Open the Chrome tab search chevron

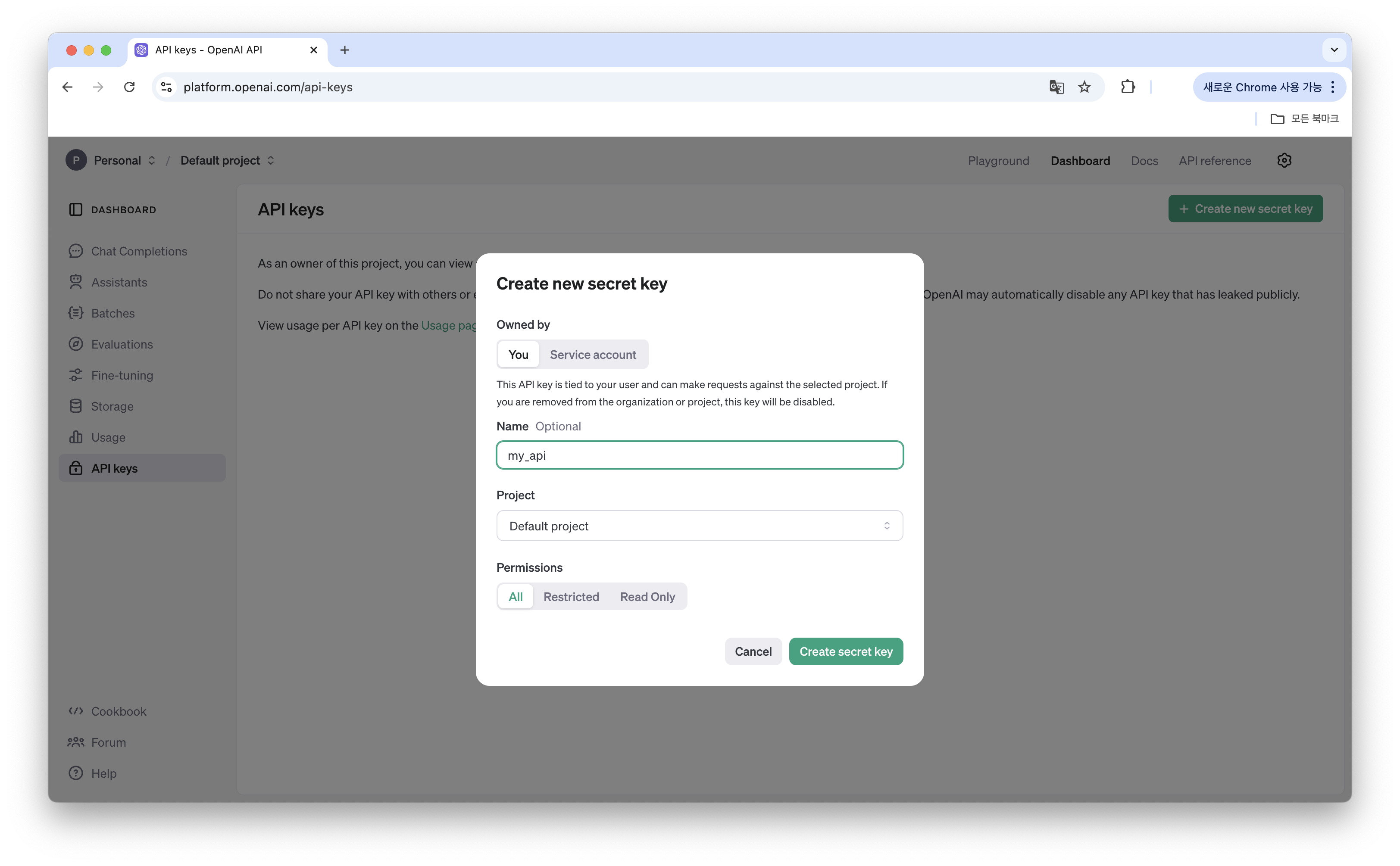click(1334, 50)
